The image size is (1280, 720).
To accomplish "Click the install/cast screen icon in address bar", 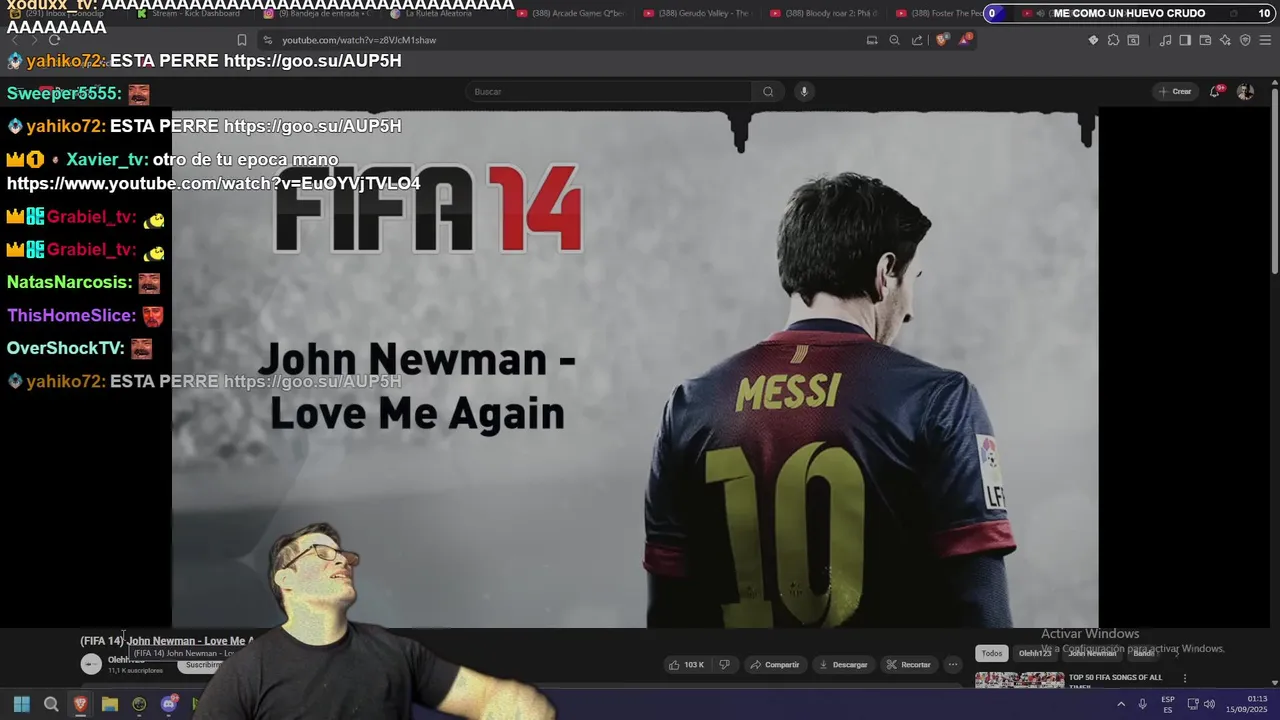I will point(872,40).
